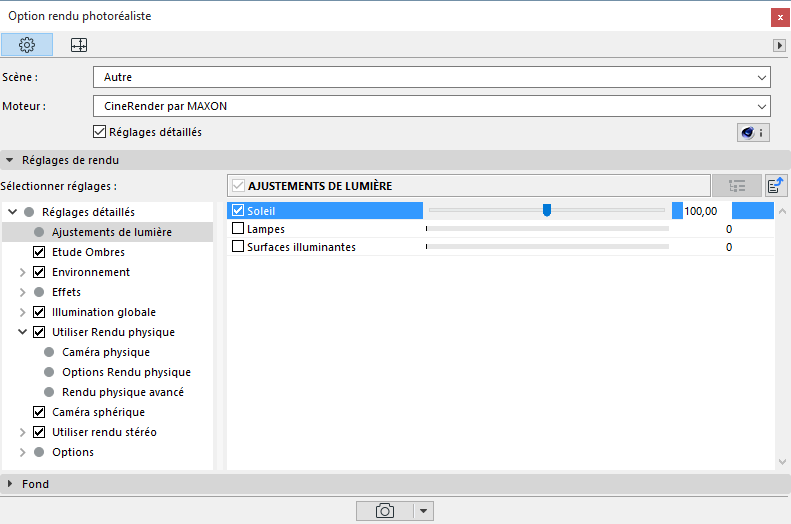The height and width of the screenshot is (524, 791).
Task: Enable the Surfaces illuminantes checkbox
Action: tap(238, 247)
